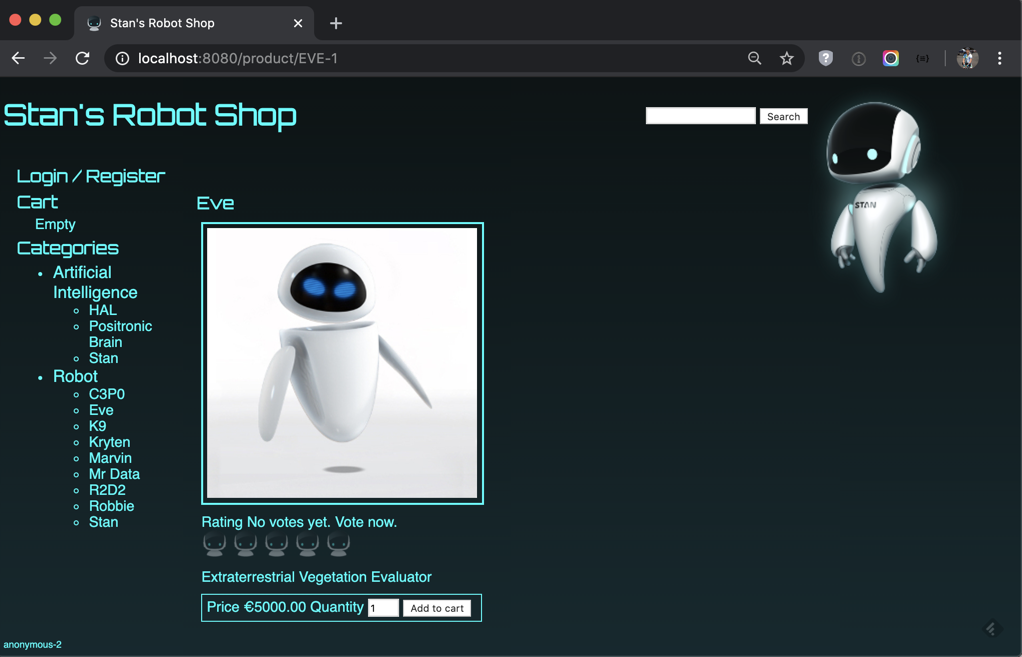1022x657 pixels.
Task: Go back to the previous page
Action: [18, 58]
